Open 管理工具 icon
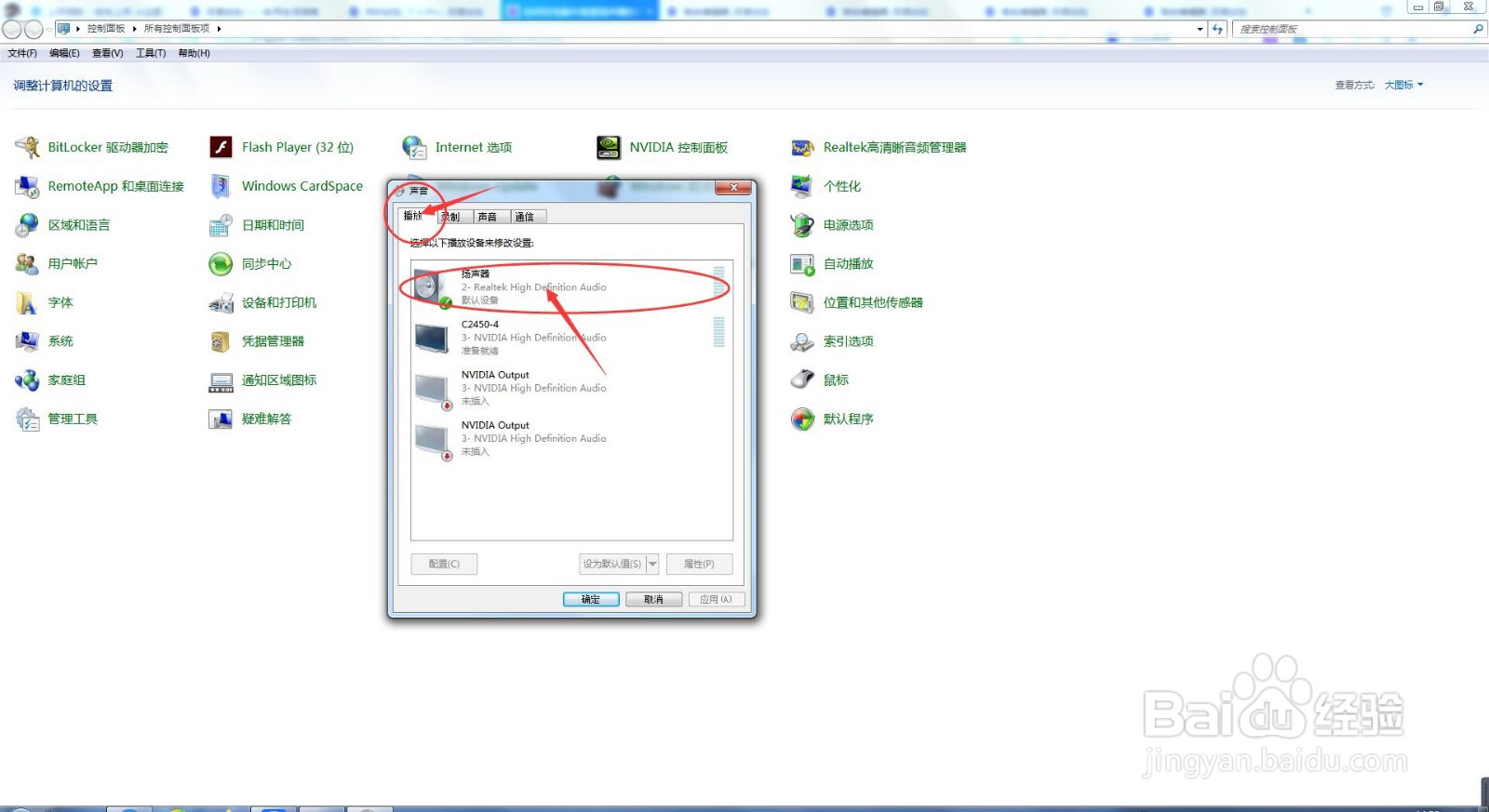Screen dimensions: 1489x812 [x=27, y=419]
